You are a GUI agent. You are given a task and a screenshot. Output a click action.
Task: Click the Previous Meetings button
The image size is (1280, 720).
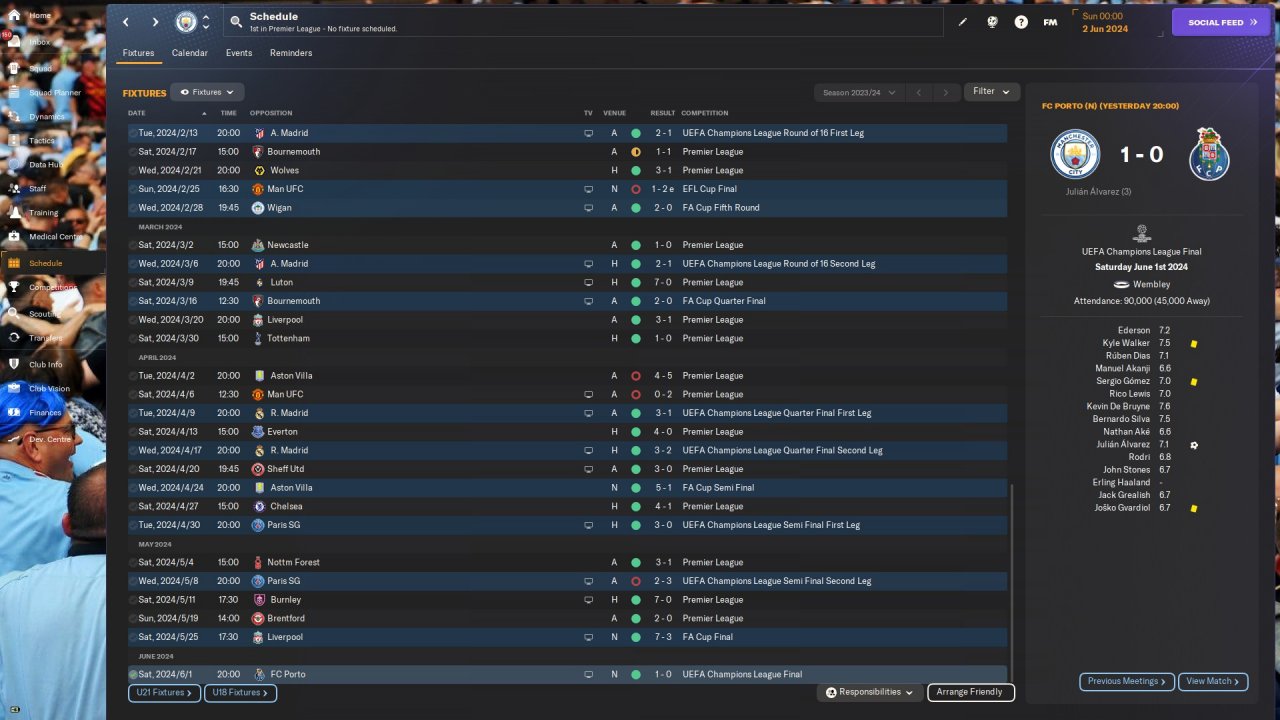tap(1127, 681)
